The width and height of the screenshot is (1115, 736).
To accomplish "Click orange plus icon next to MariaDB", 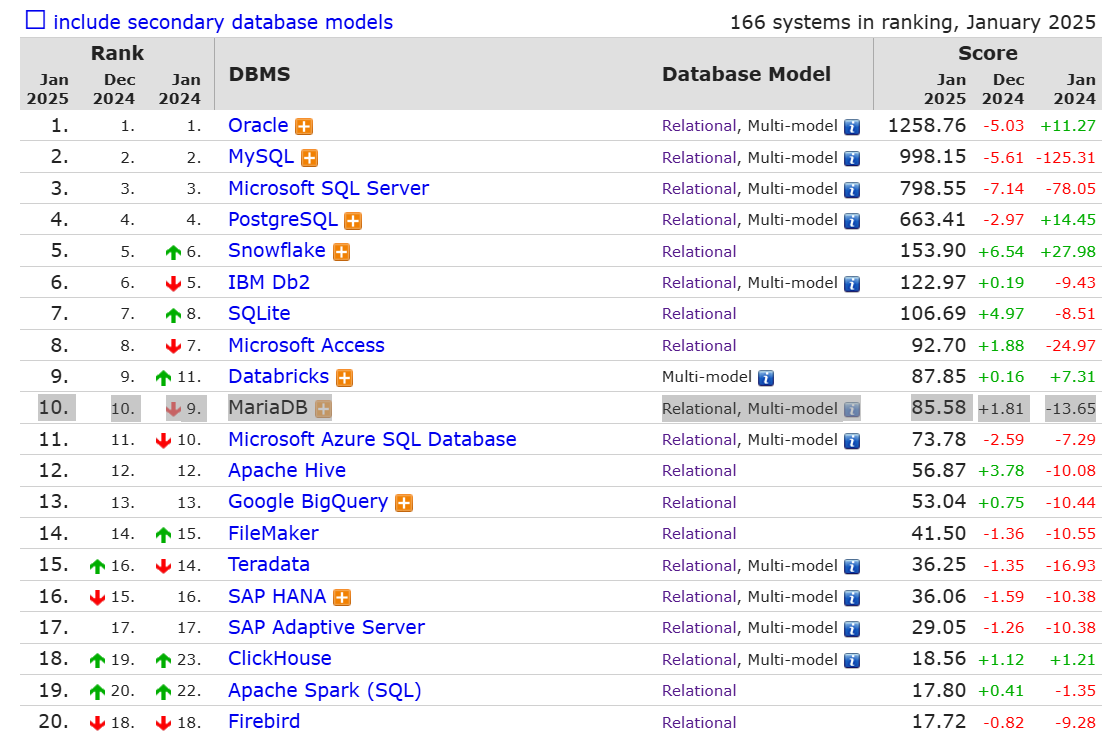I will 323,409.
